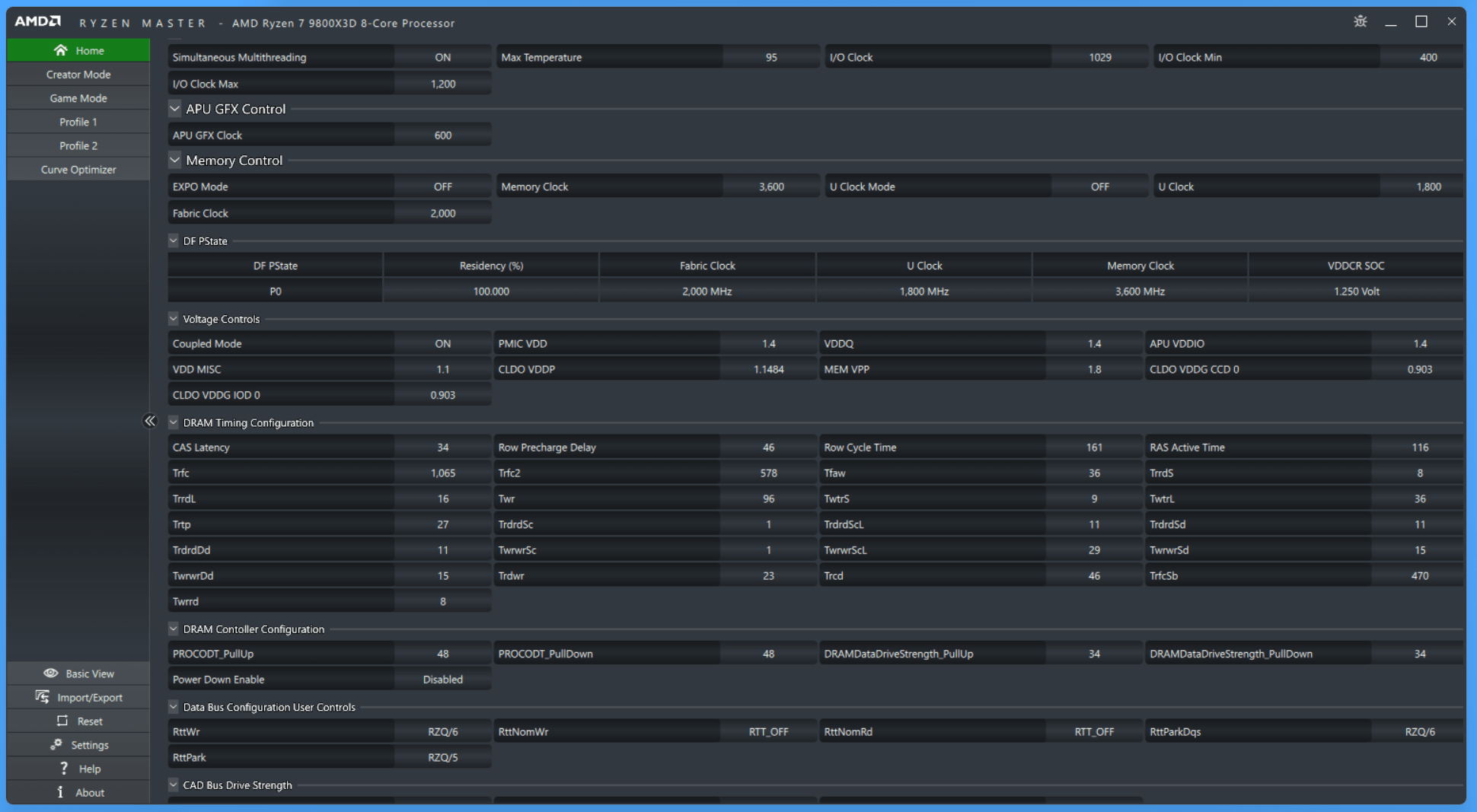Toggle Simultaneous Multithreading ON value

[x=442, y=57]
